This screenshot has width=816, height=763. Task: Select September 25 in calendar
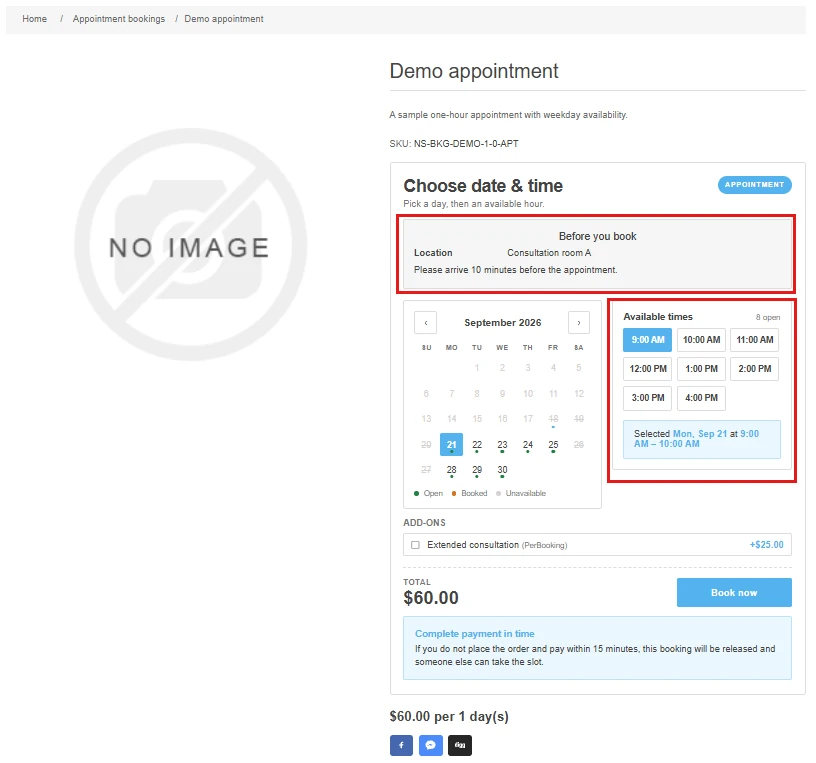click(553, 444)
